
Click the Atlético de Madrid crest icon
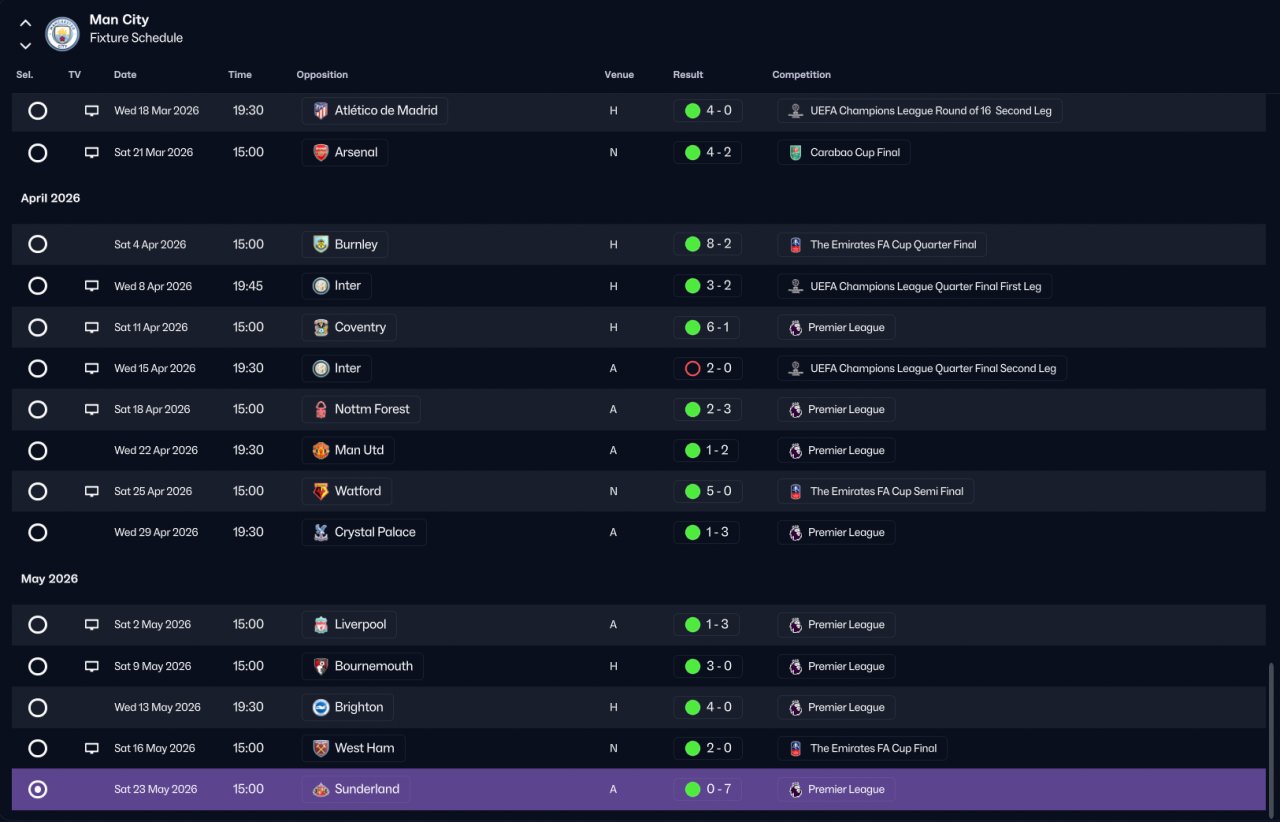tap(320, 111)
